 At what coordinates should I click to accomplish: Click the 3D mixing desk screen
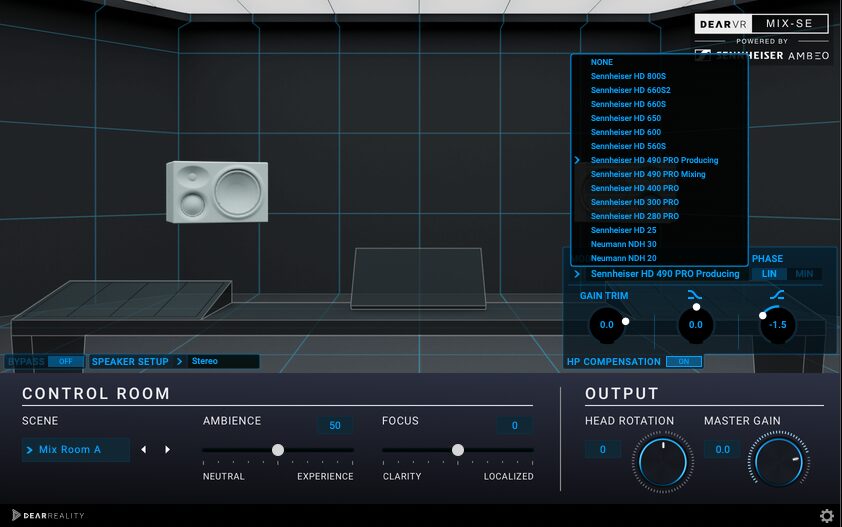pos(418,278)
